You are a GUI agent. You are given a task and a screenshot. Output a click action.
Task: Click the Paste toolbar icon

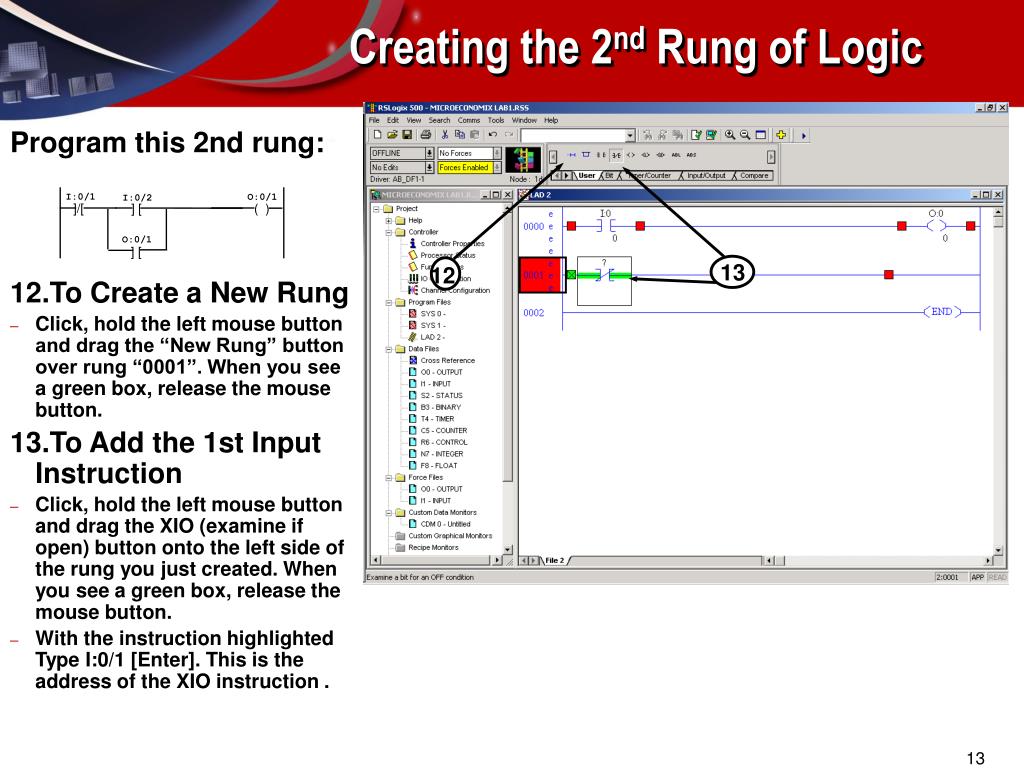point(475,135)
